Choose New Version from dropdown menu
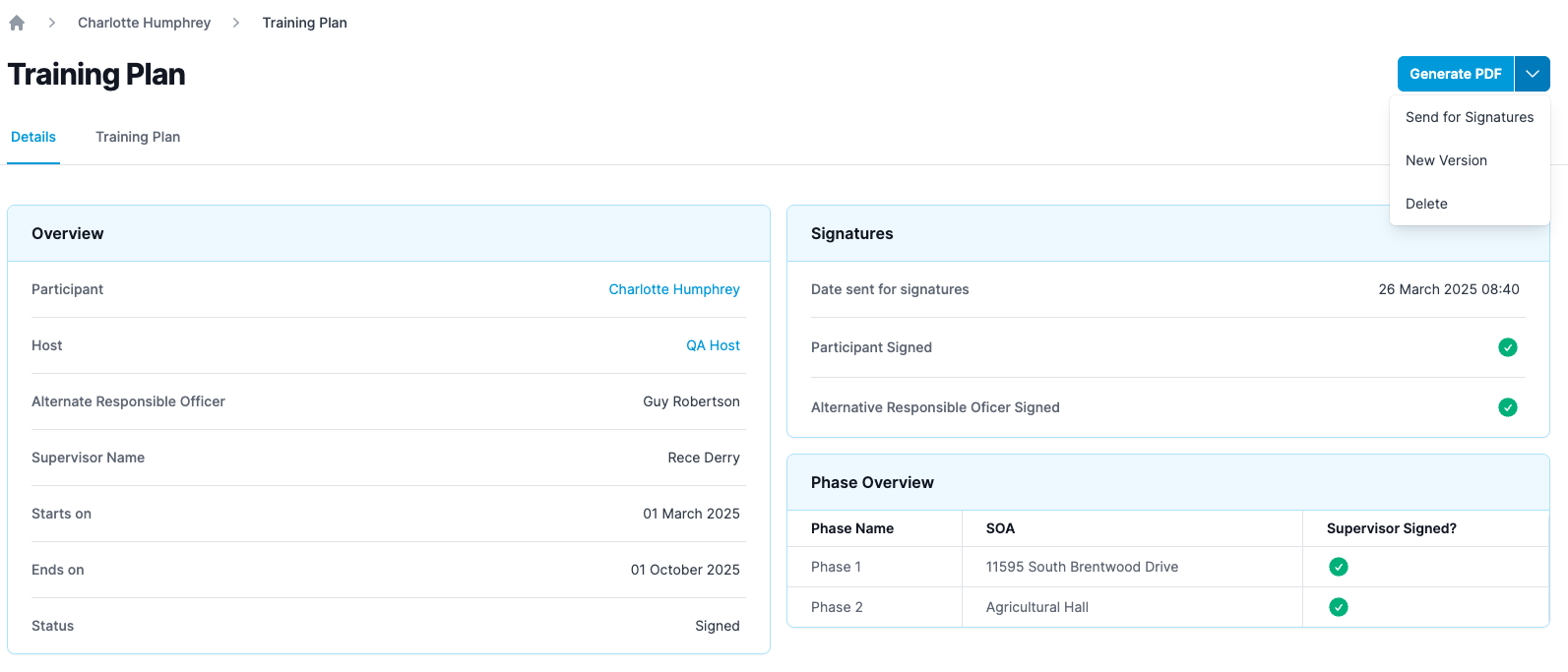 point(1446,160)
